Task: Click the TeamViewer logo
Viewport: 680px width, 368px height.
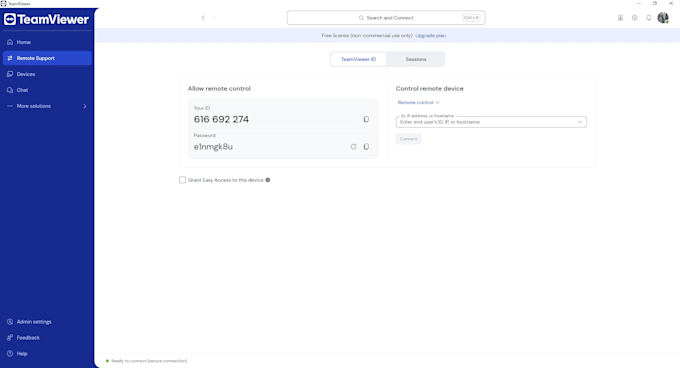Action: 46,20
